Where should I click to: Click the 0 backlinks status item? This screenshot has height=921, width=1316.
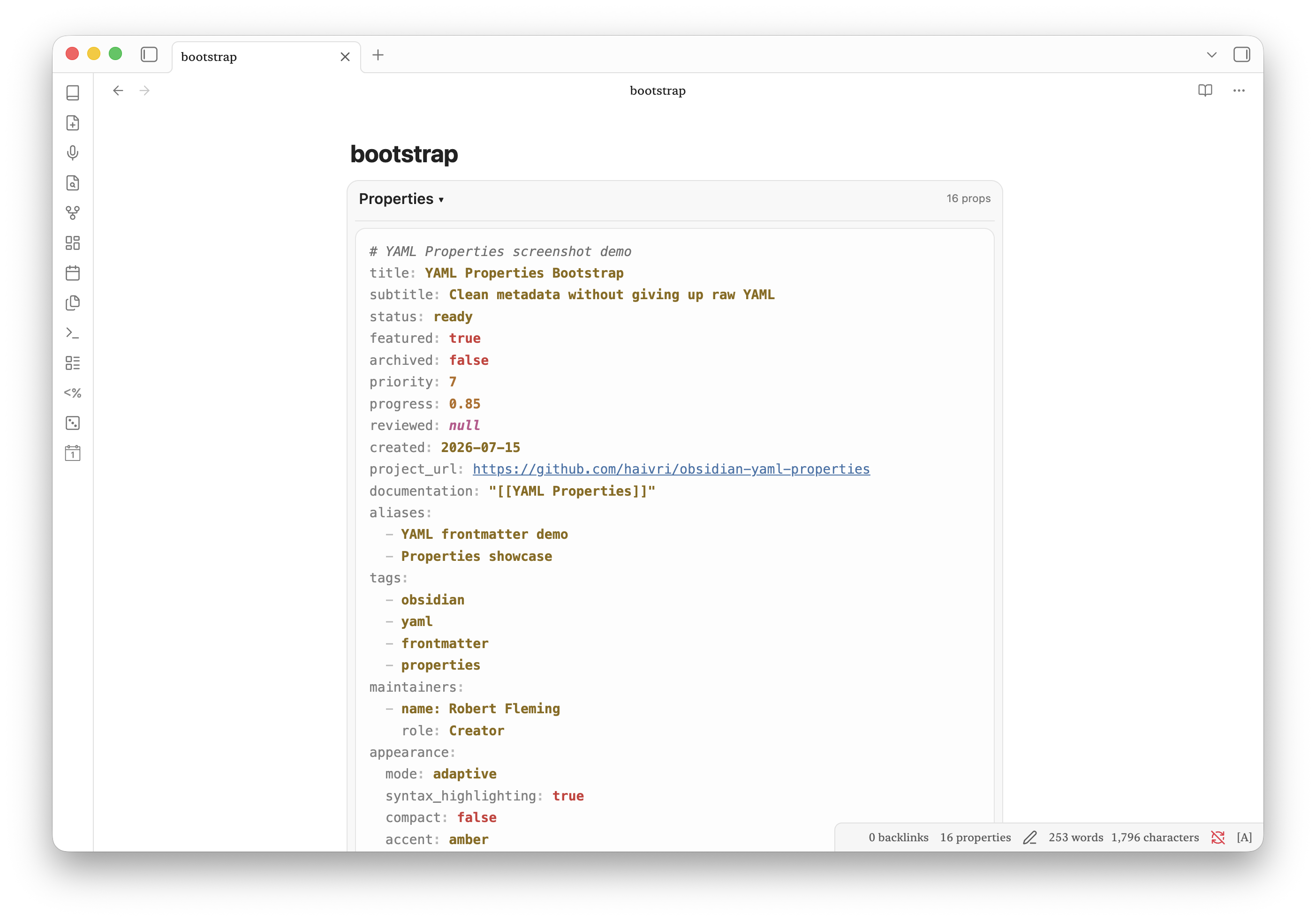(898, 838)
